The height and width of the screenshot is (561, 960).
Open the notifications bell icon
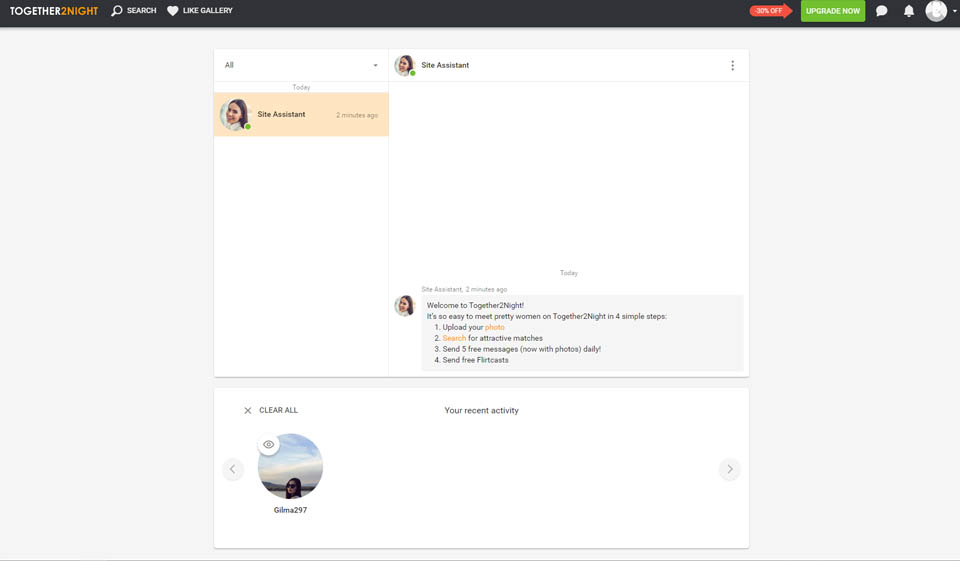click(909, 11)
